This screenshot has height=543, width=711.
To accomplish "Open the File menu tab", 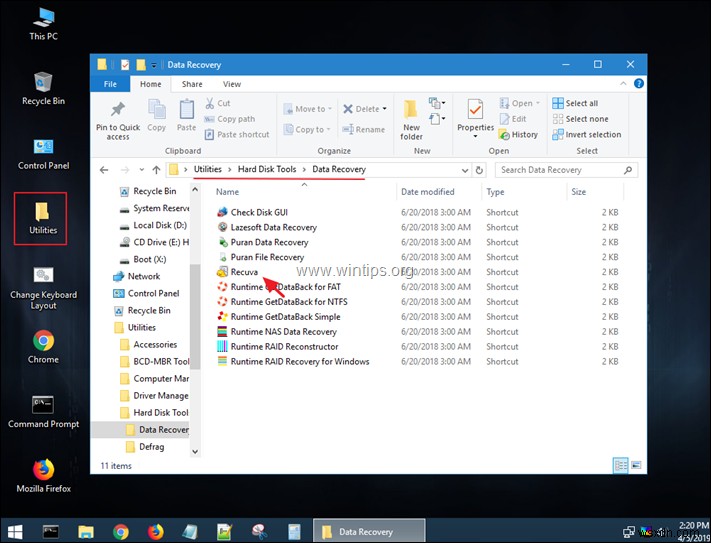I will pyautogui.click(x=110, y=84).
